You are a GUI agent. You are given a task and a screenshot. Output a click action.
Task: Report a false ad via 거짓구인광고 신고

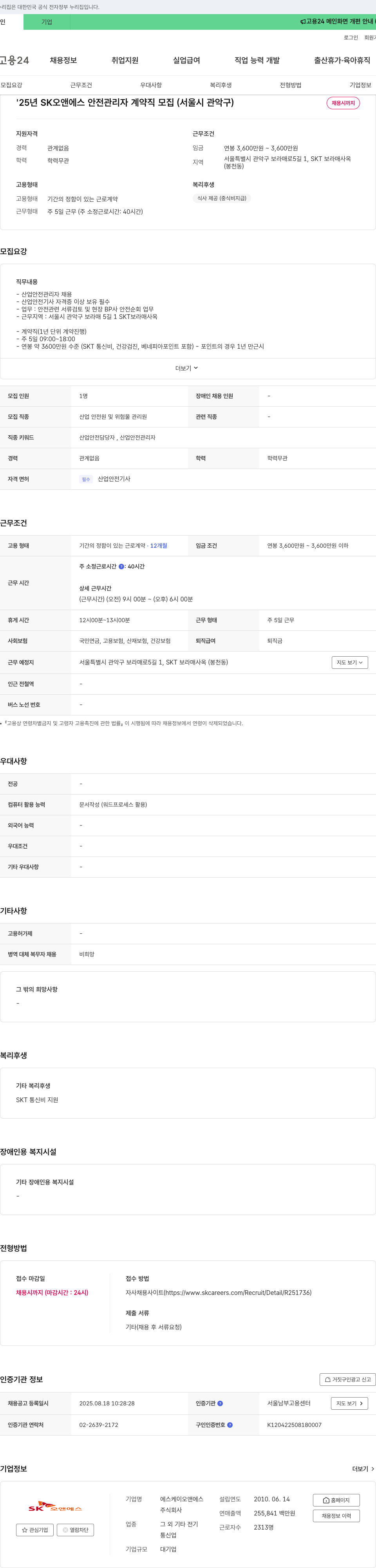(x=347, y=1380)
